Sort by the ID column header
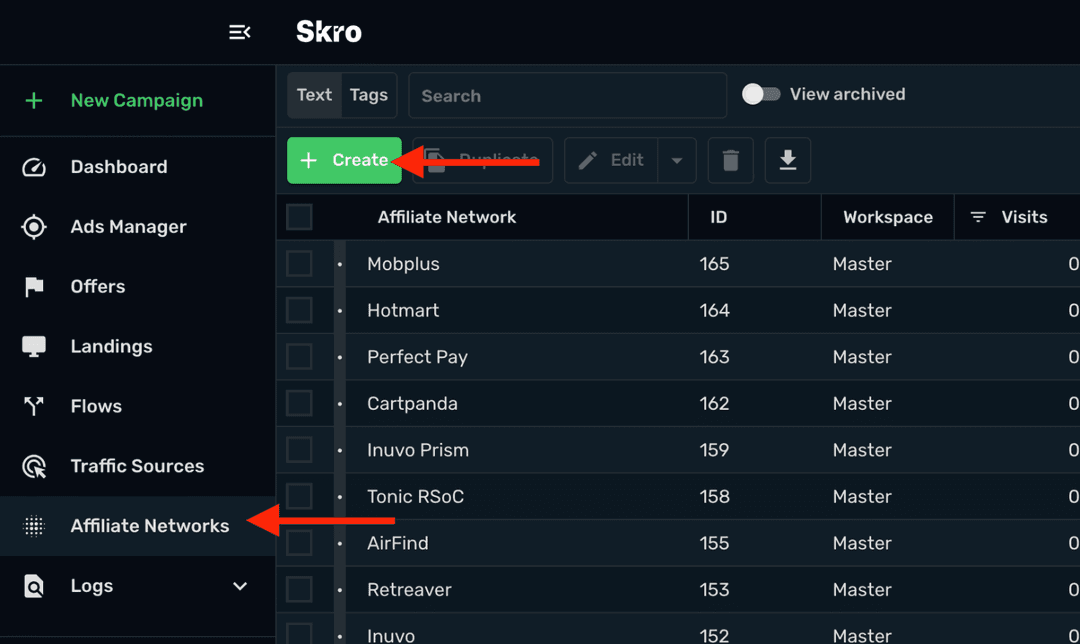 [718, 218]
